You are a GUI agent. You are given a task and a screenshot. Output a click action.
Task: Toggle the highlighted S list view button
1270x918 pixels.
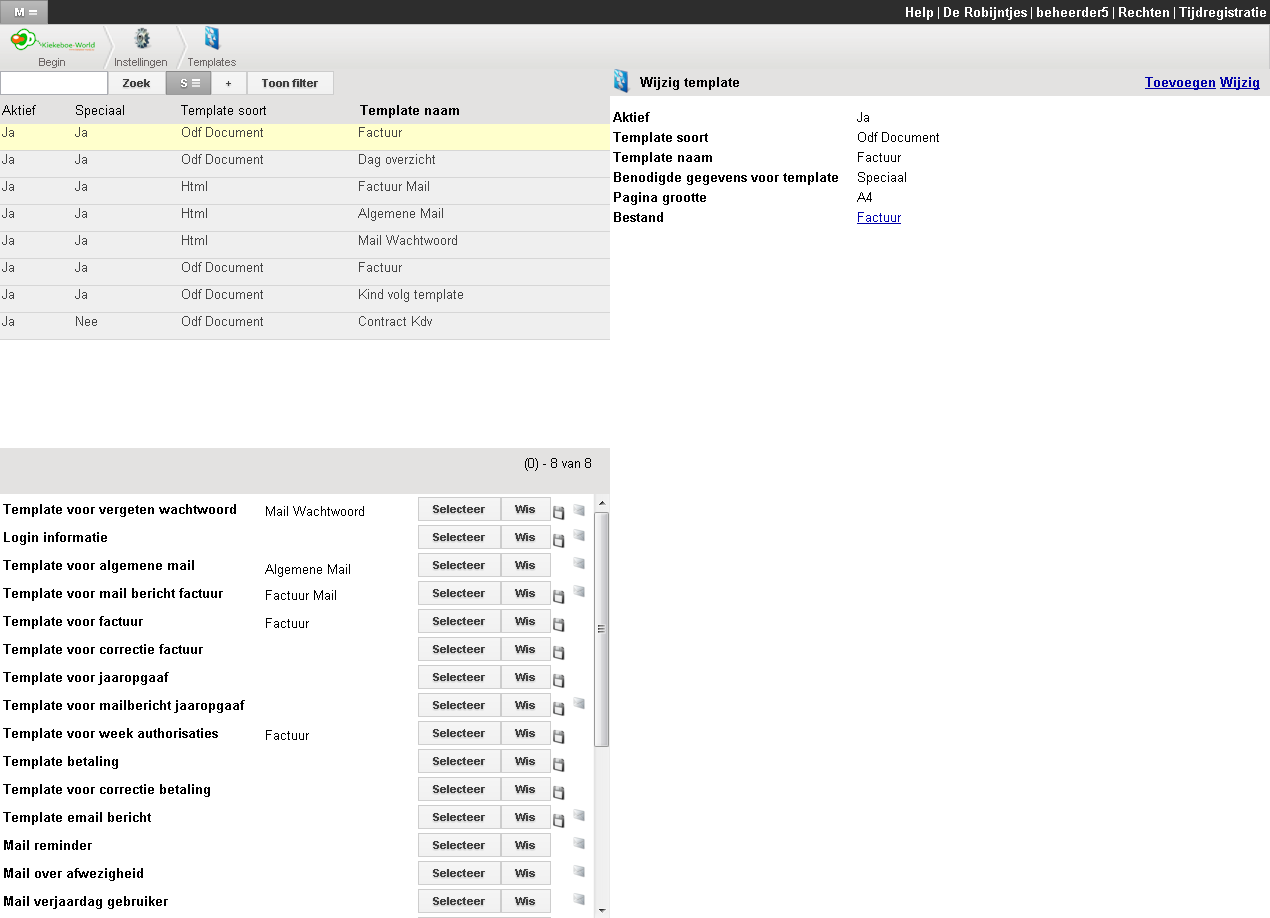188,83
